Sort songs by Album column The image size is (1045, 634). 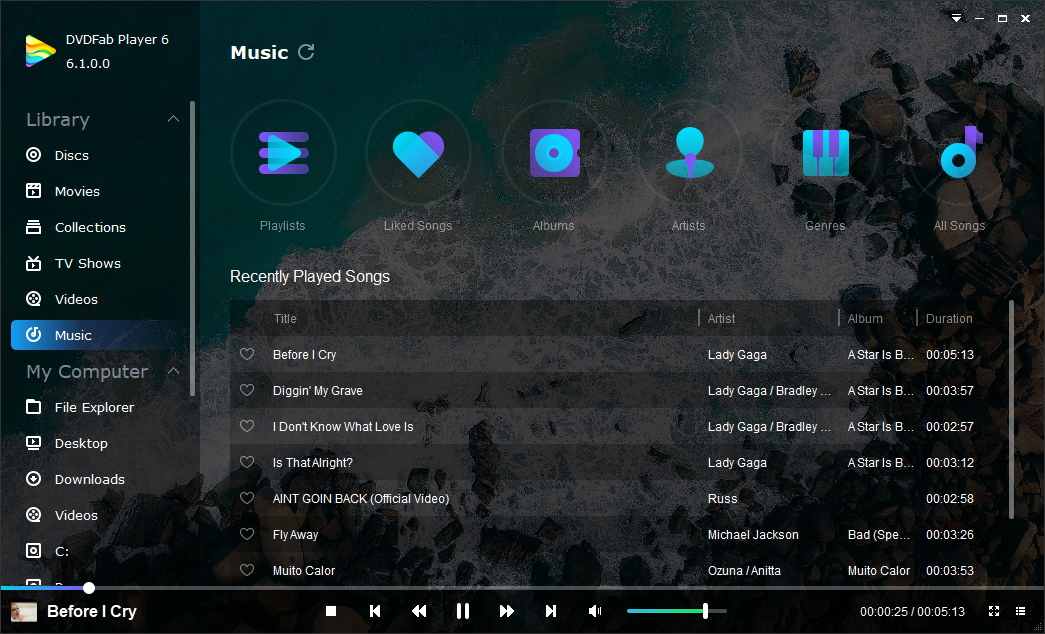click(x=865, y=319)
